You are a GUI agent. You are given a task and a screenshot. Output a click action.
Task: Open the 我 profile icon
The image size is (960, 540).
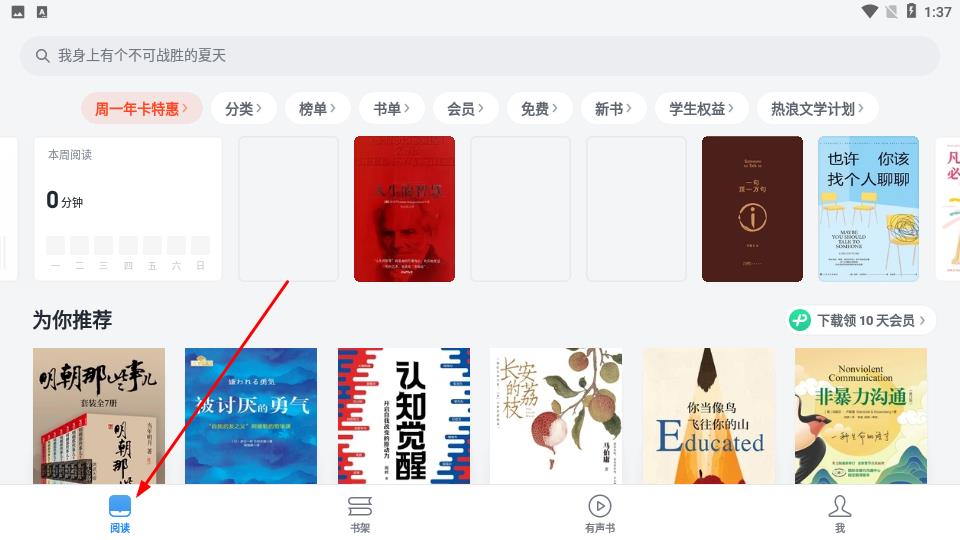point(840,506)
